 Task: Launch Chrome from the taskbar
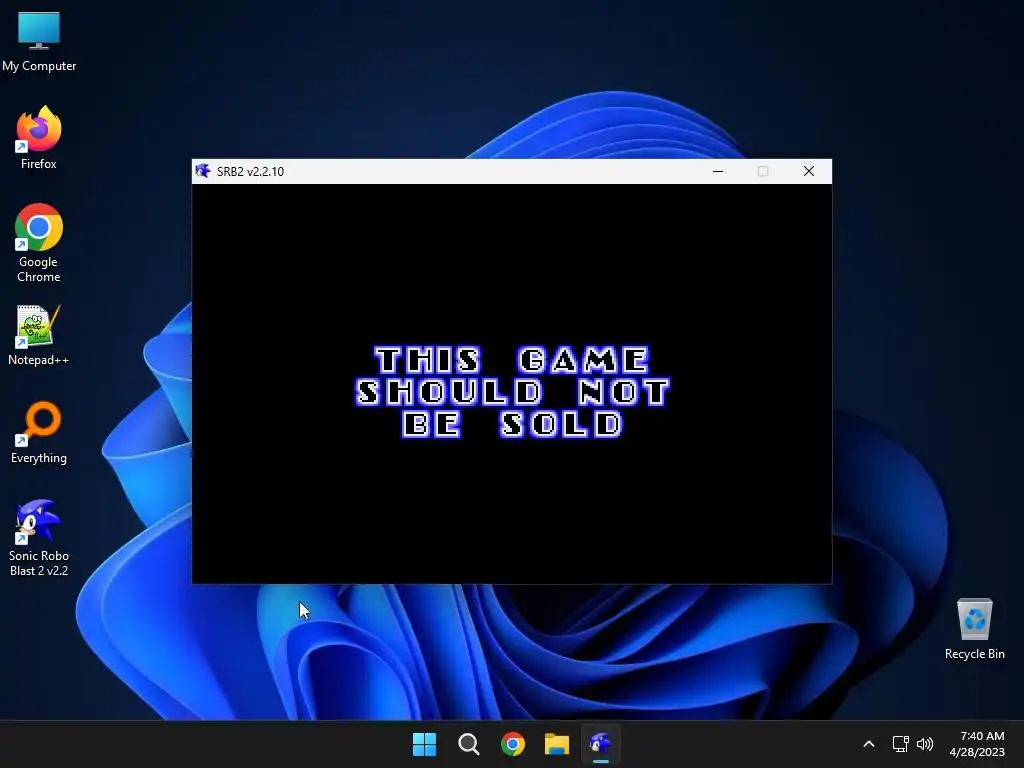click(513, 744)
